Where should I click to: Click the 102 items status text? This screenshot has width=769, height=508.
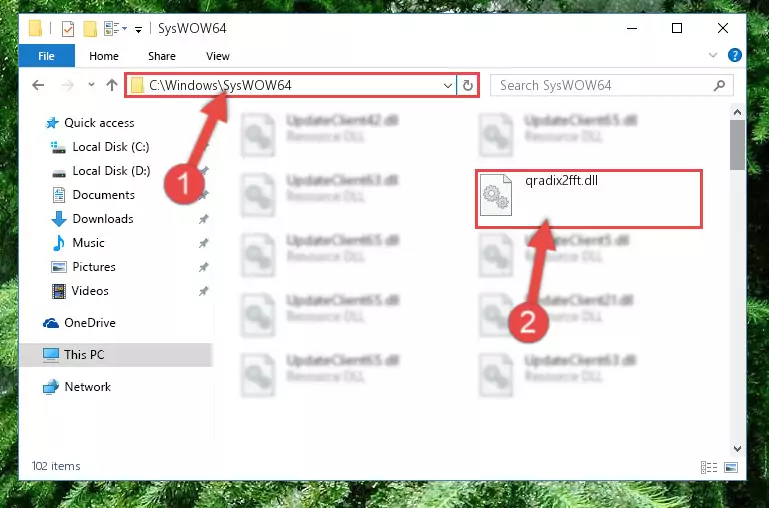click(56, 466)
